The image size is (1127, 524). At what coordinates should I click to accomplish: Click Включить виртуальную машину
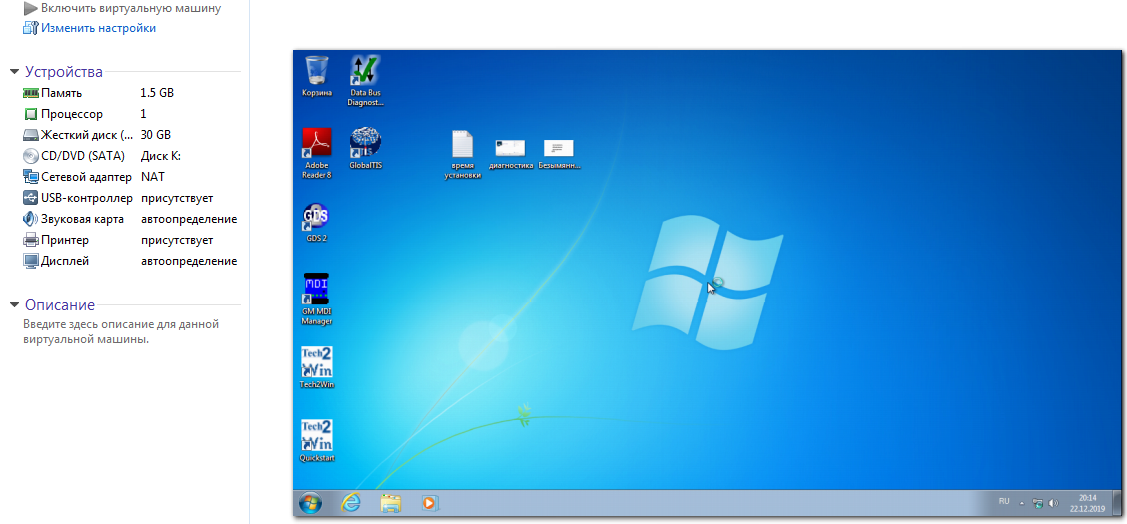[x=130, y=8]
